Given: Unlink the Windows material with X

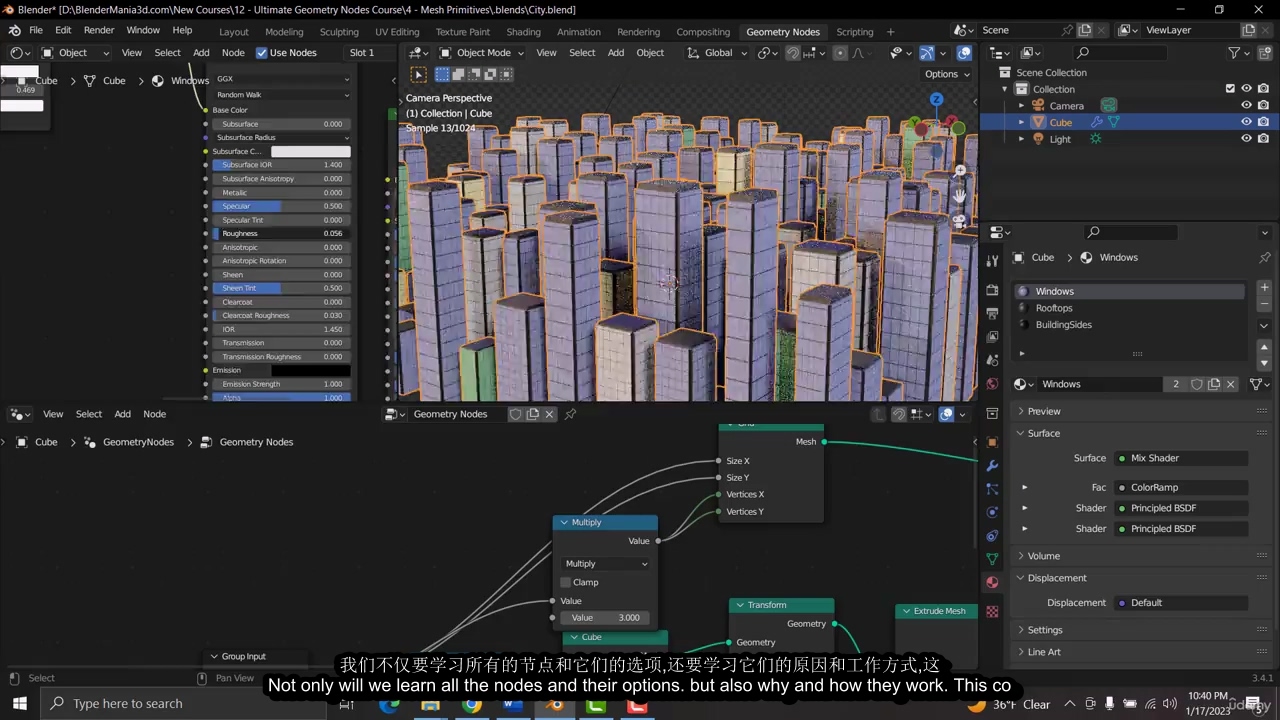Looking at the screenshot, I should click(x=1231, y=384).
